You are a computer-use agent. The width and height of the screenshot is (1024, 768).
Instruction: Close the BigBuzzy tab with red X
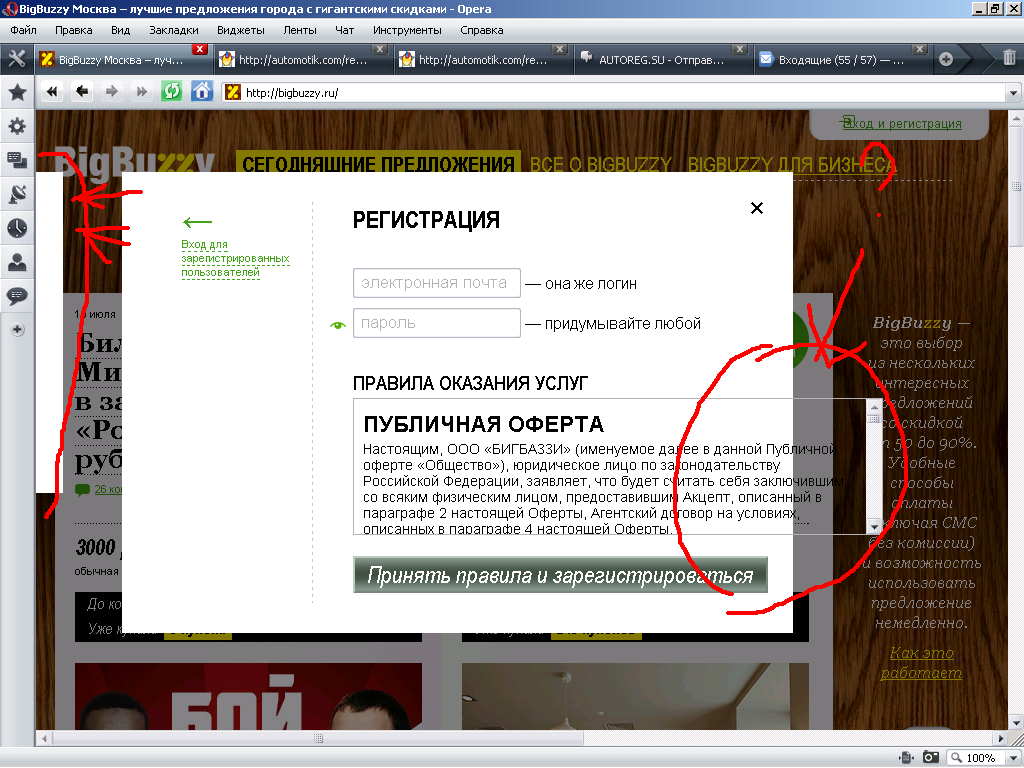point(200,49)
